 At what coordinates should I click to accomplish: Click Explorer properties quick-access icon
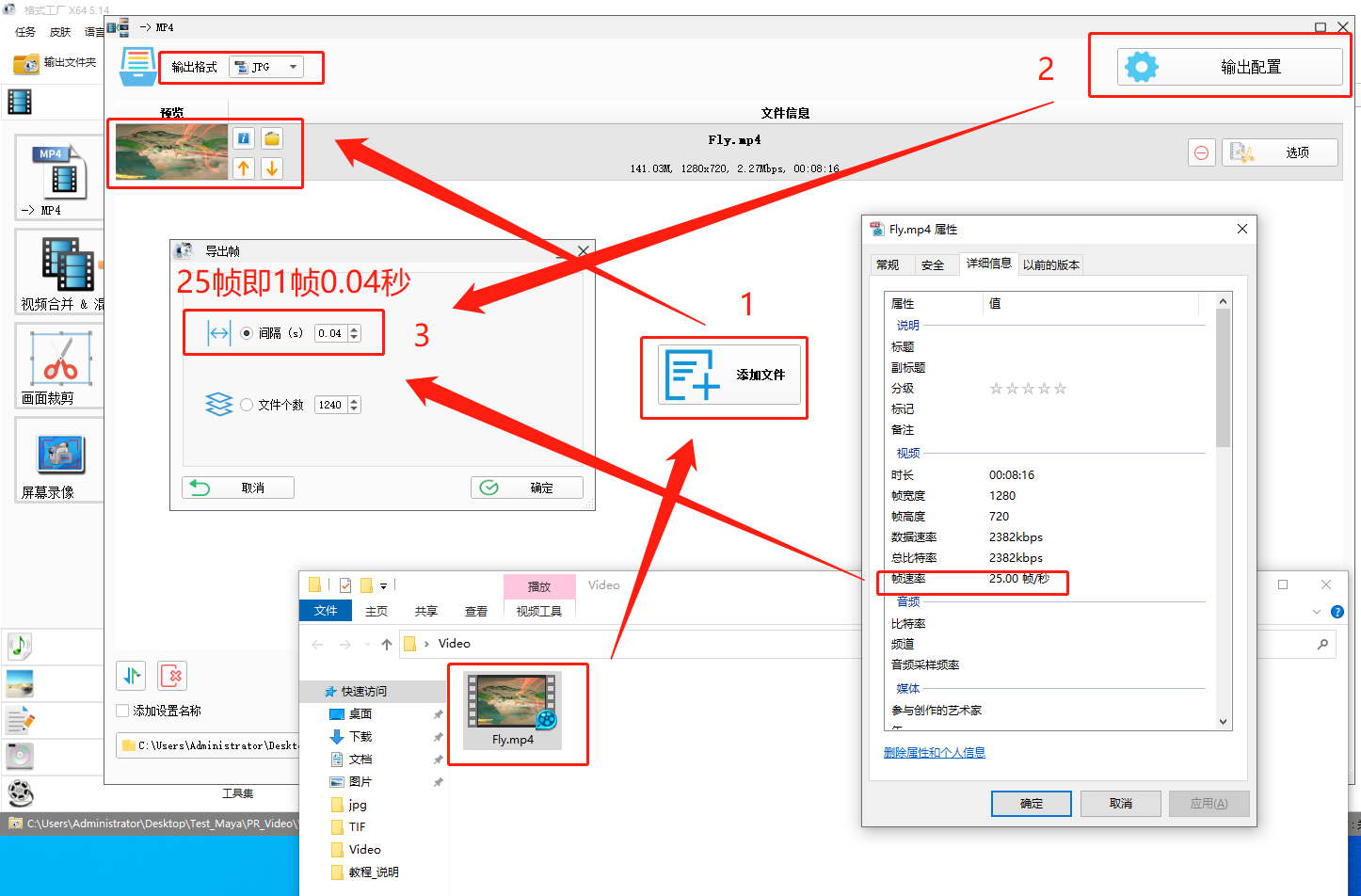coord(345,585)
